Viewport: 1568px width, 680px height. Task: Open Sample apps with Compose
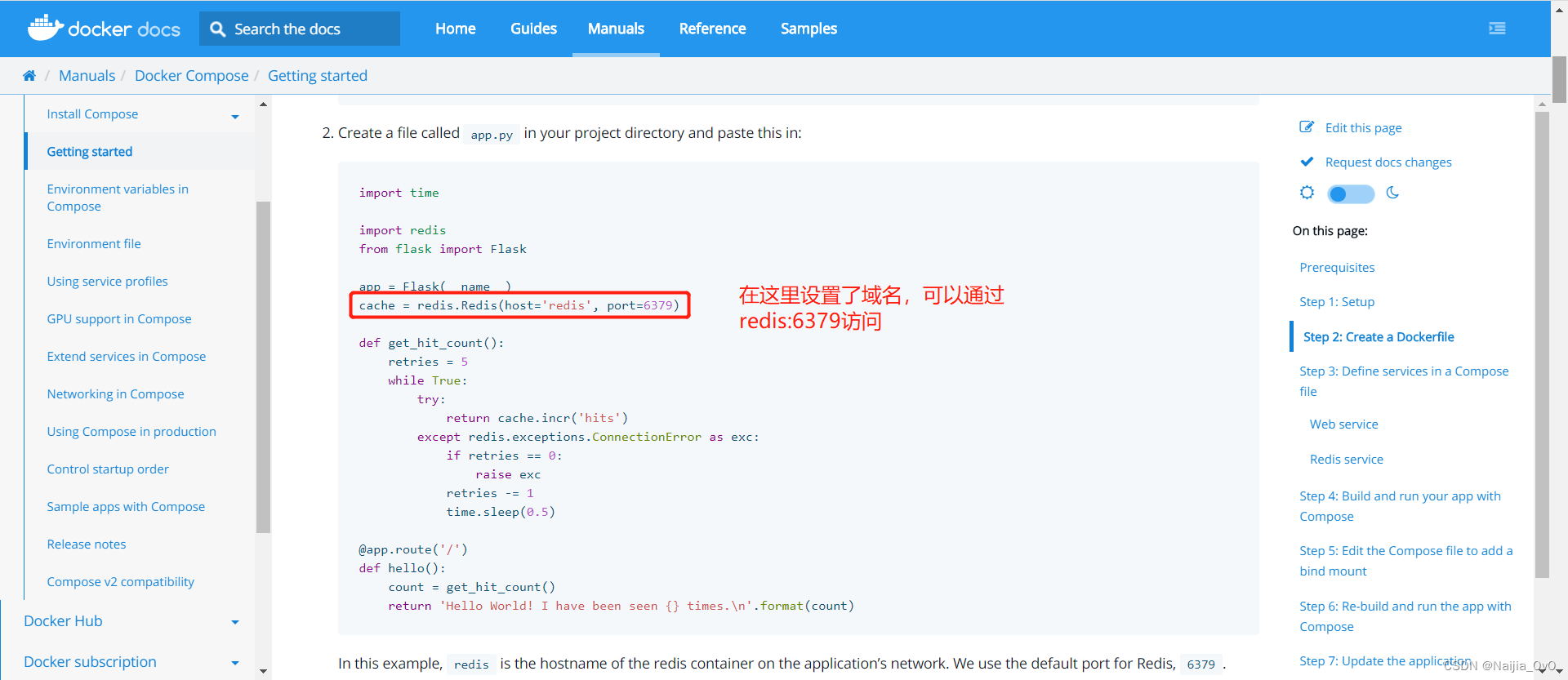126,507
